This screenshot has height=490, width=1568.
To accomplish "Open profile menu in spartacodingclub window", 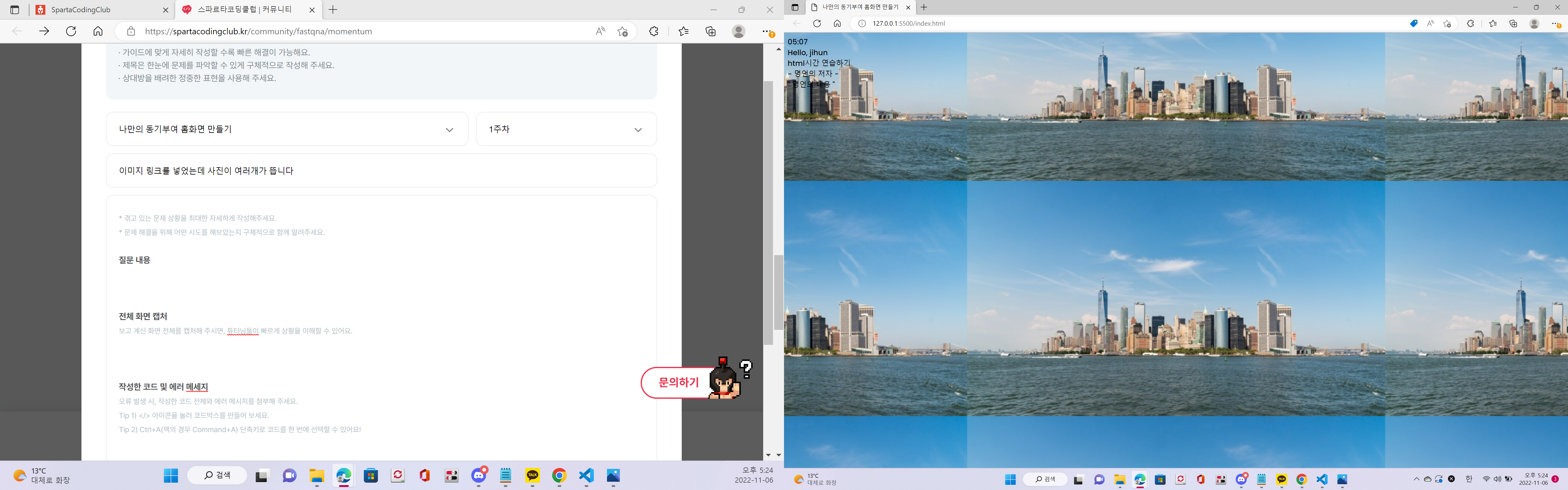I will click(738, 31).
